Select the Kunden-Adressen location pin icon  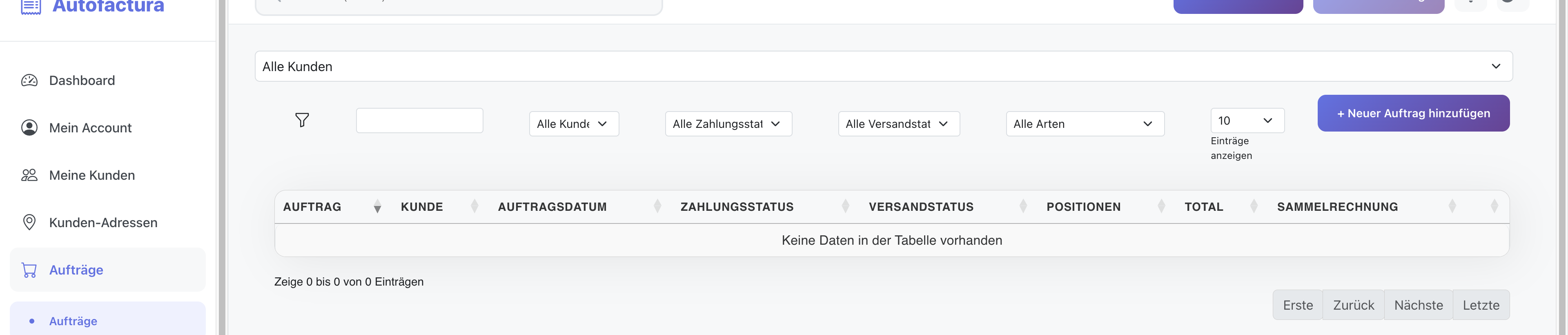pyautogui.click(x=29, y=222)
